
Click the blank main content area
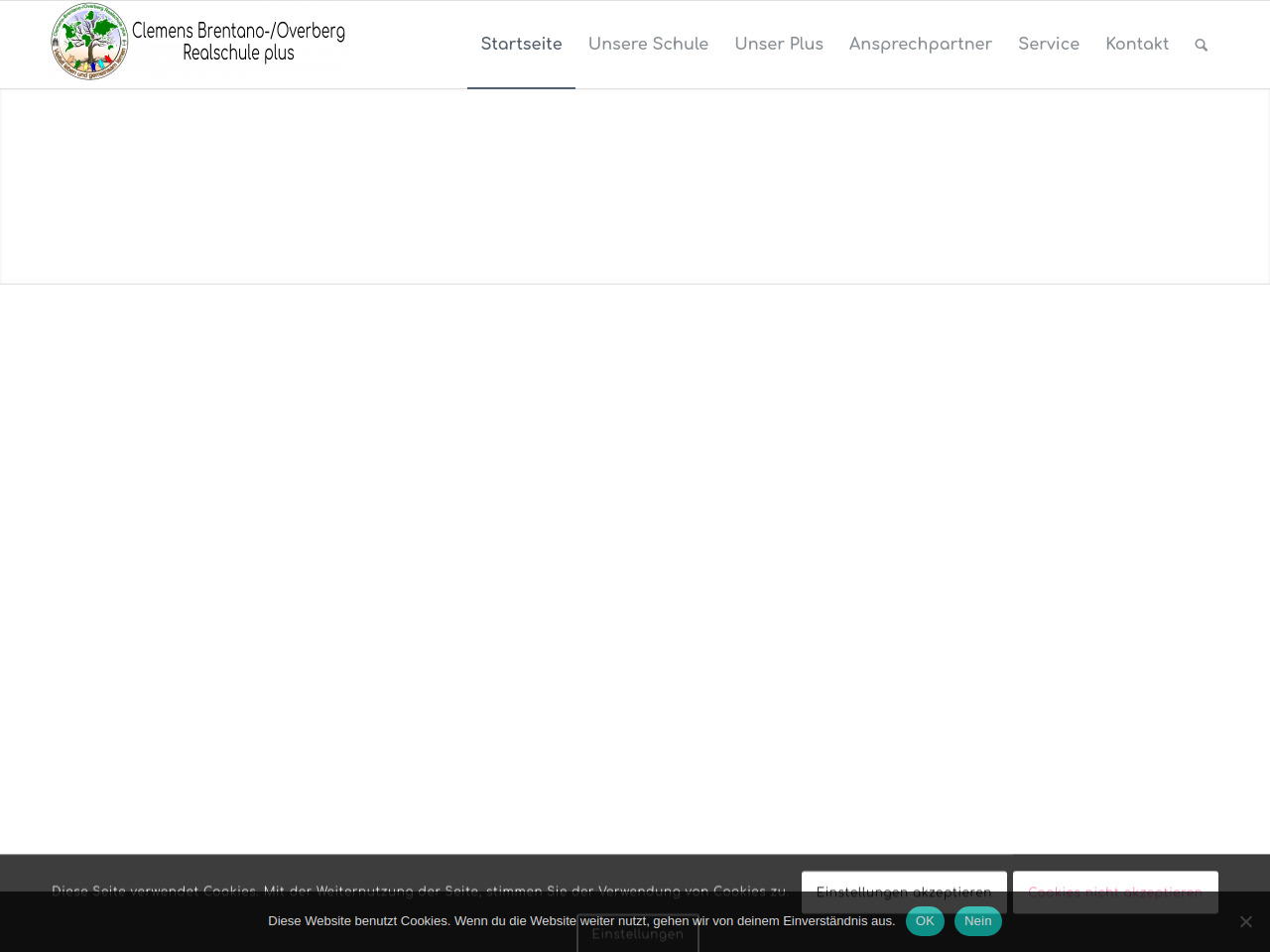coord(635,565)
